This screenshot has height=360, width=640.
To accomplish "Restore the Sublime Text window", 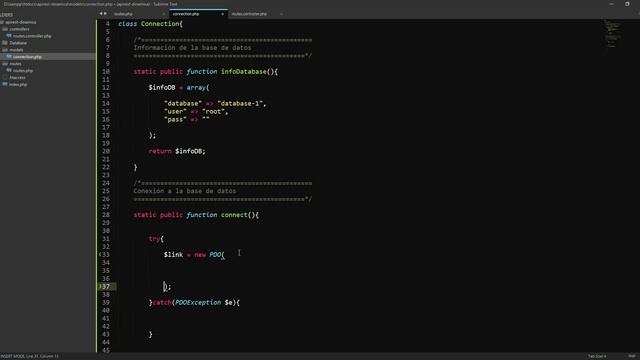I will 627,4.
